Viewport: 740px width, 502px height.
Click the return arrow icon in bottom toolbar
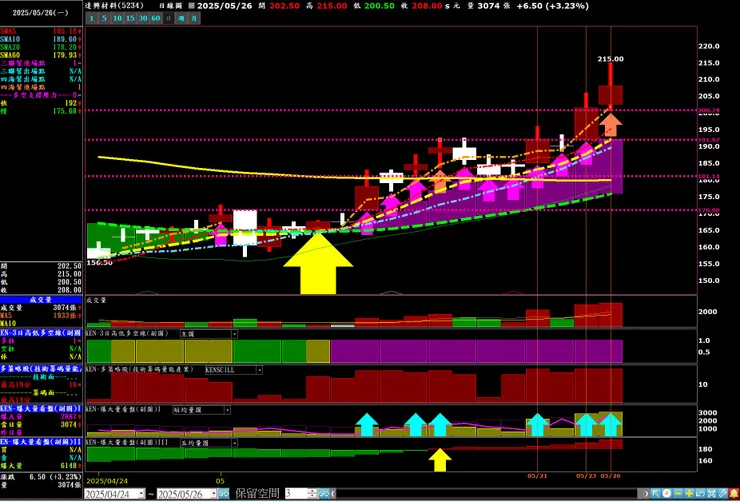700,494
